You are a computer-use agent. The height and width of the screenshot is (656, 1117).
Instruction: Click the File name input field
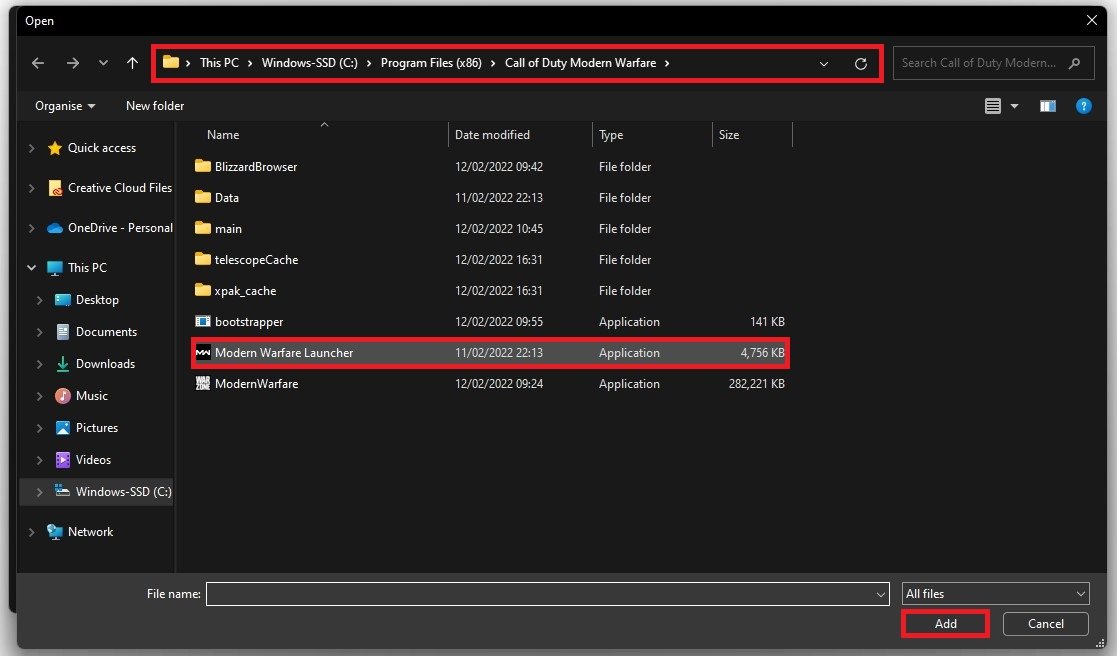coord(540,594)
